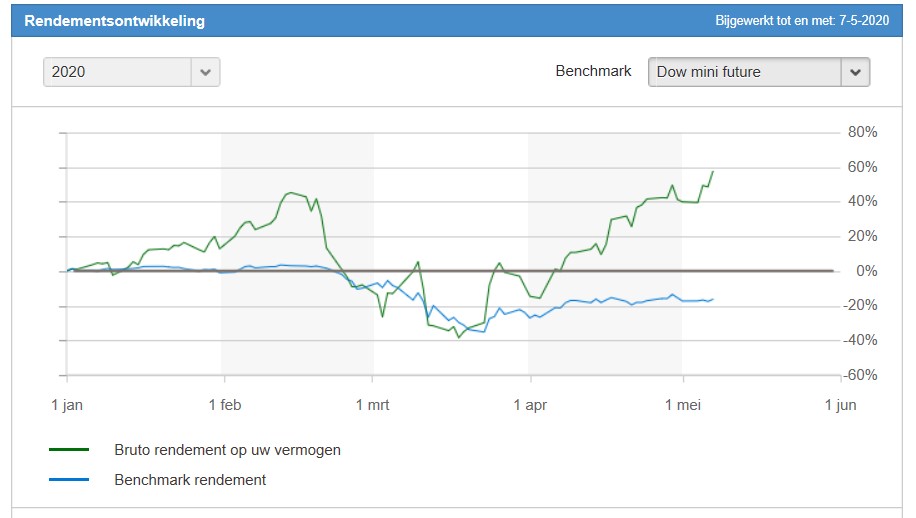The width and height of the screenshot is (916, 518).
Task: Click the blue legend line swatch
Action: (69, 480)
